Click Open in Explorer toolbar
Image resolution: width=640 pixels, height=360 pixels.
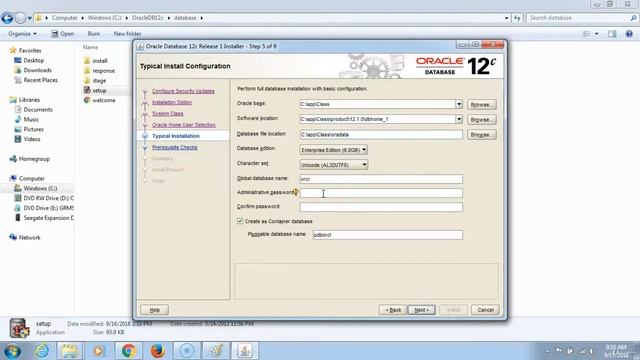62,34
